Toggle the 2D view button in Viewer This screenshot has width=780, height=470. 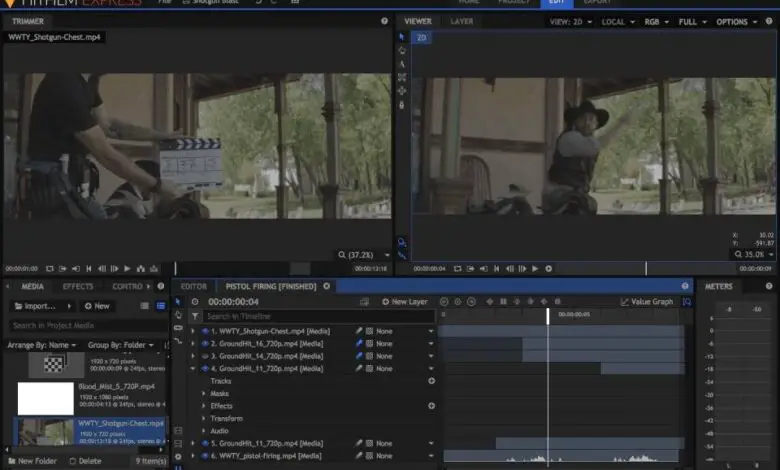[x=421, y=38]
